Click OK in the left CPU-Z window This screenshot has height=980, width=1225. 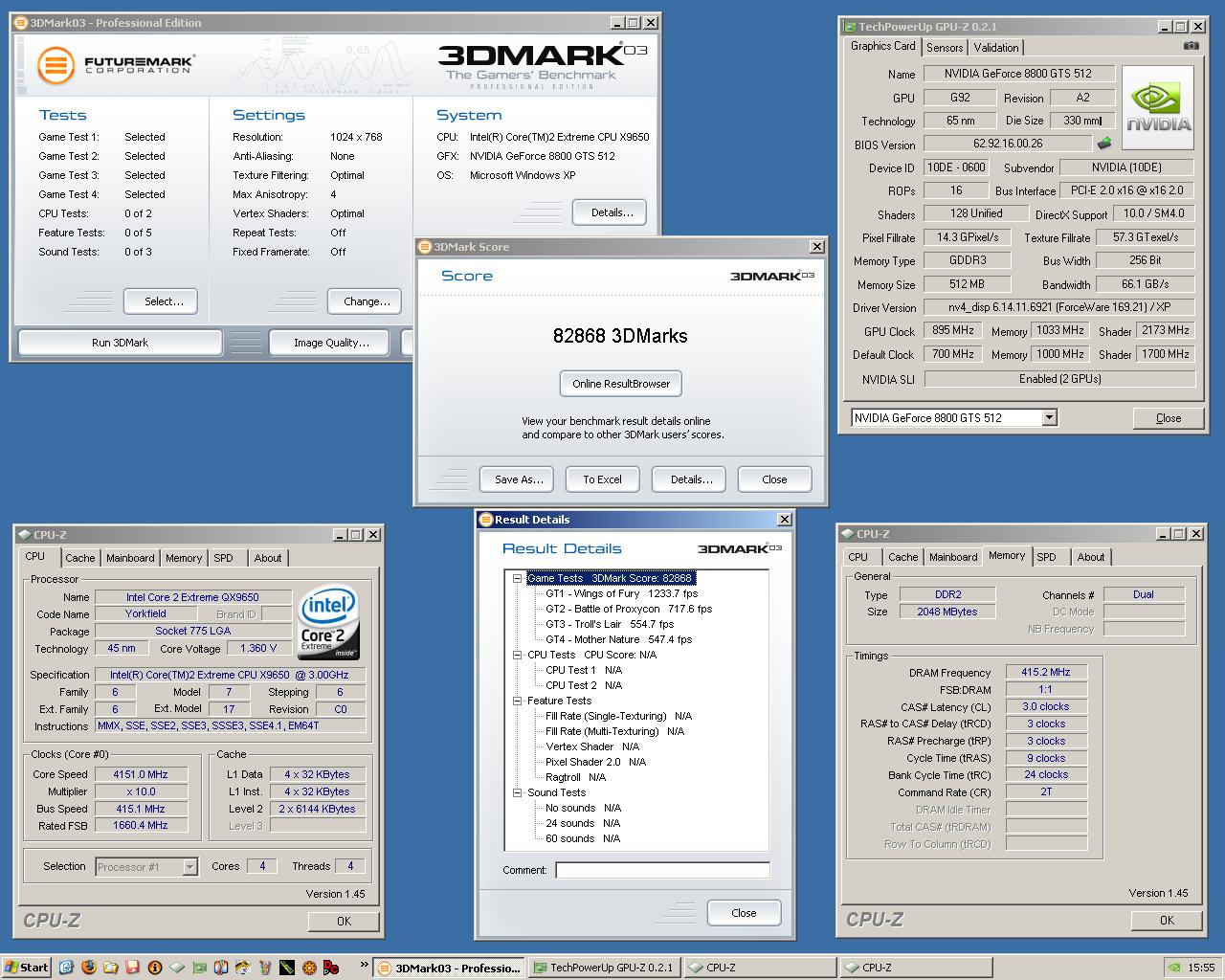click(344, 922)
